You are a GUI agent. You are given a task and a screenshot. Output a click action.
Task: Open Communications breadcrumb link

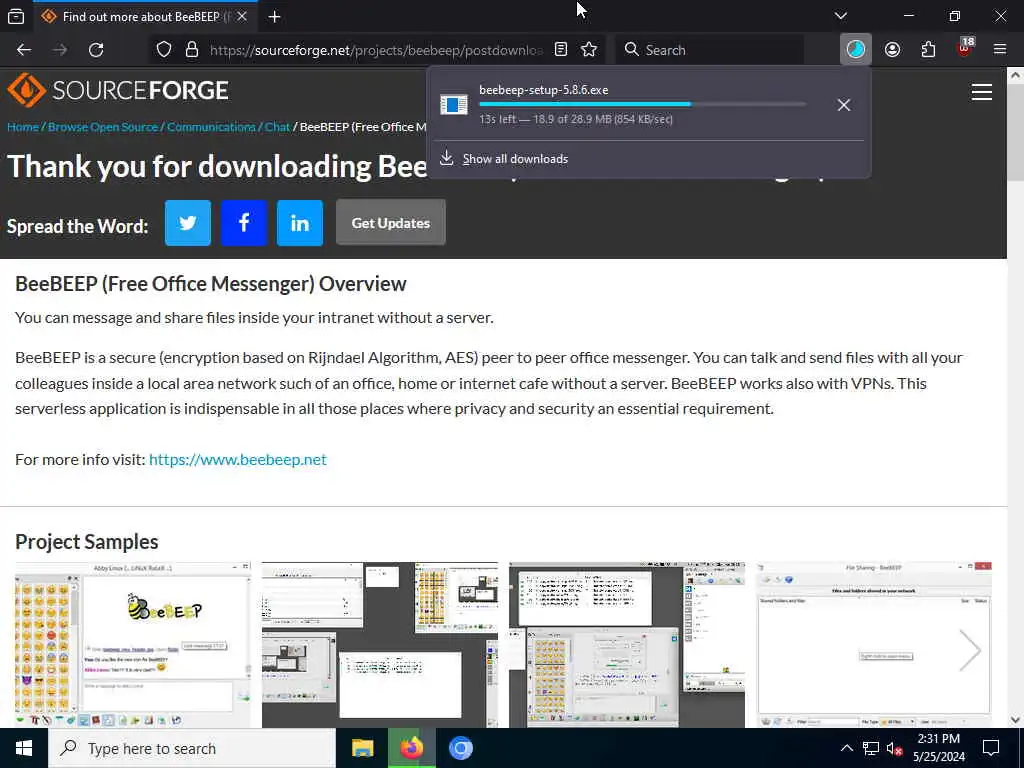[x=211, y=127]
